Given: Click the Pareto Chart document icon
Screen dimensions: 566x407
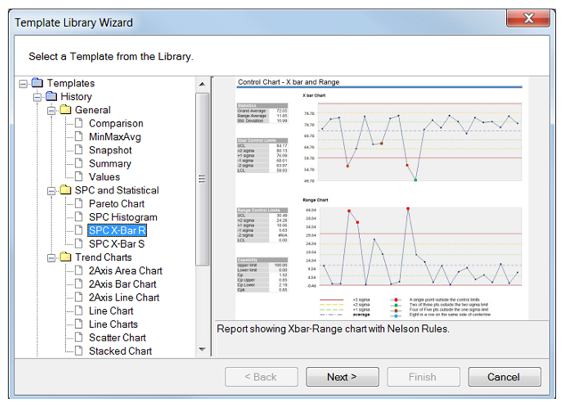Looking at the screenshot, I should pyautogui.click(x=79, y=204).
